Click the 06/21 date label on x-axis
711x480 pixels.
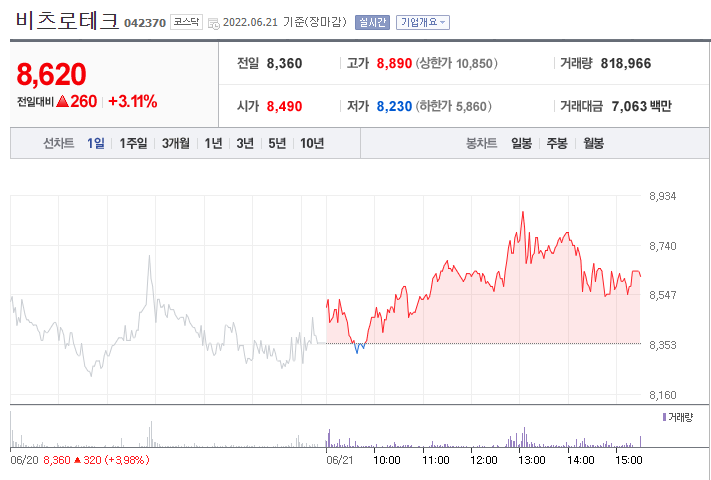pos(340,460)
